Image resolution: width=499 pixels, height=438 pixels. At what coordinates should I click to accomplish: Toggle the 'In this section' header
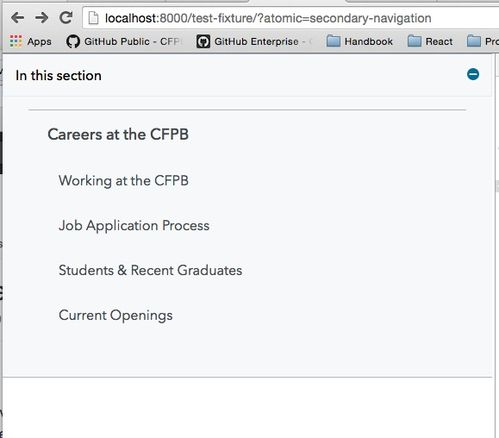pyautogui.click(x=247, y=75)
